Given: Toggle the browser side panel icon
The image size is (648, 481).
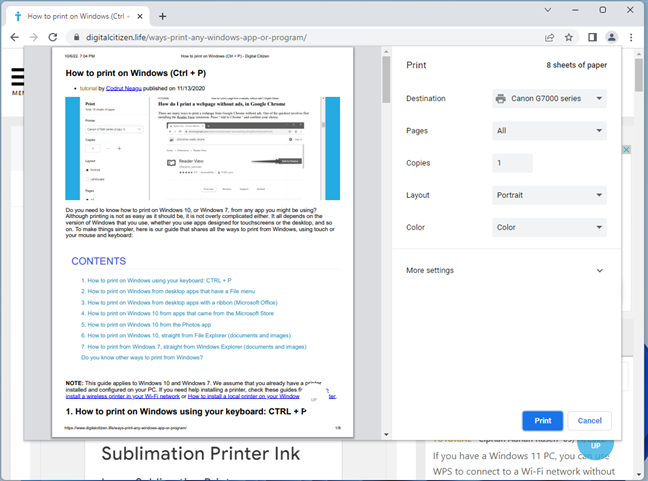Looking at the screenshot, I should point(592,38).
